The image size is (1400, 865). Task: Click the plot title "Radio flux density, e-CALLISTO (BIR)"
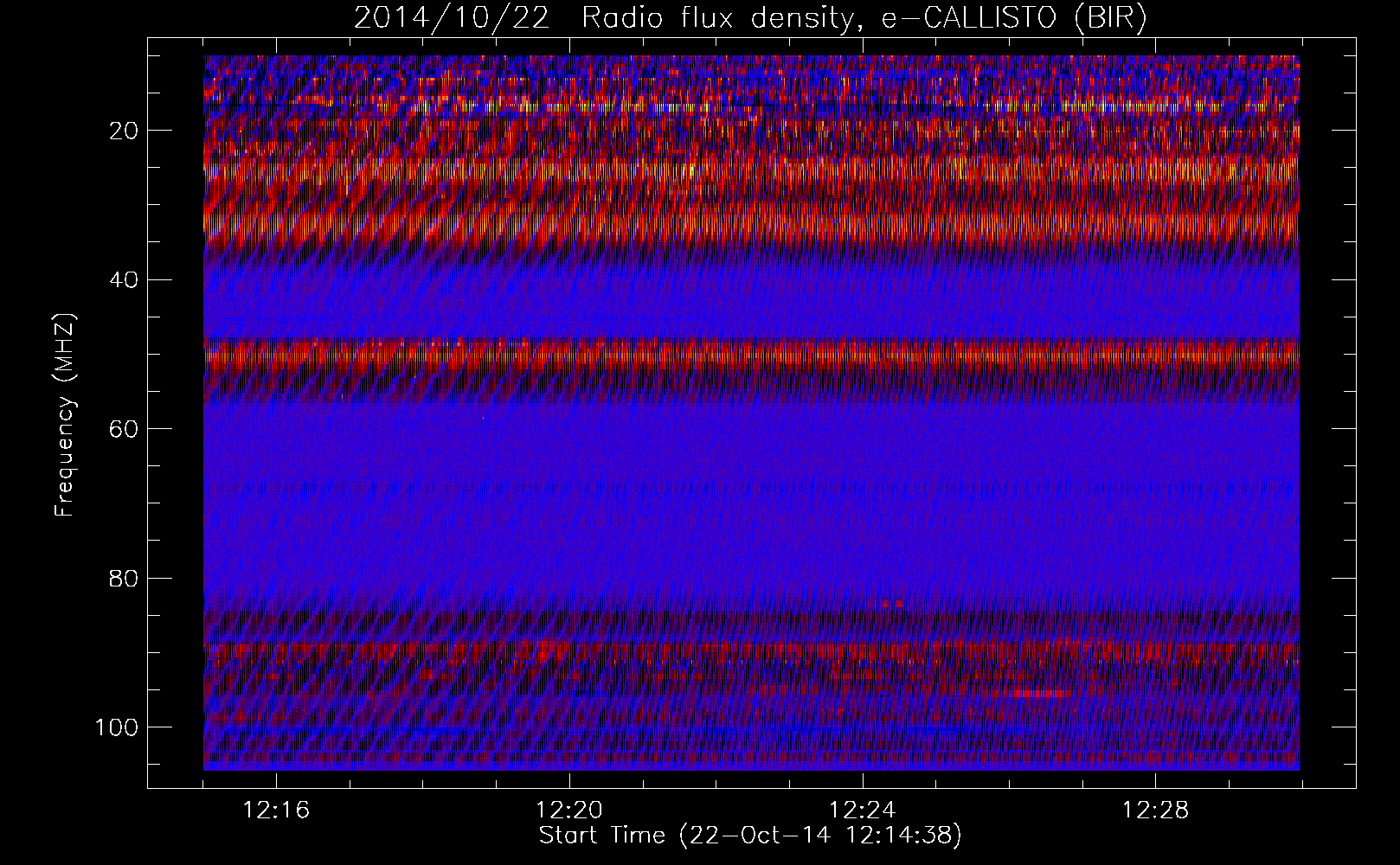click(x=864, y=18)
